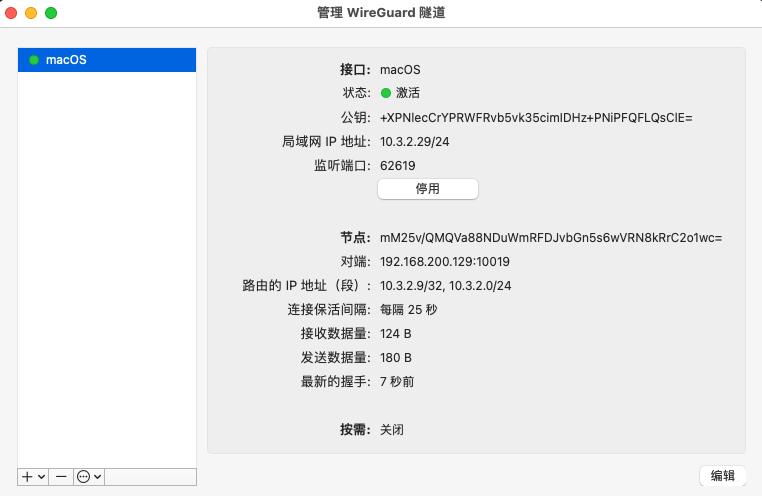Image resolution: width=762 pixels, height=496 pixels.
Task: Close the WireGuard window with red button
Action: [x=11, y=13]
